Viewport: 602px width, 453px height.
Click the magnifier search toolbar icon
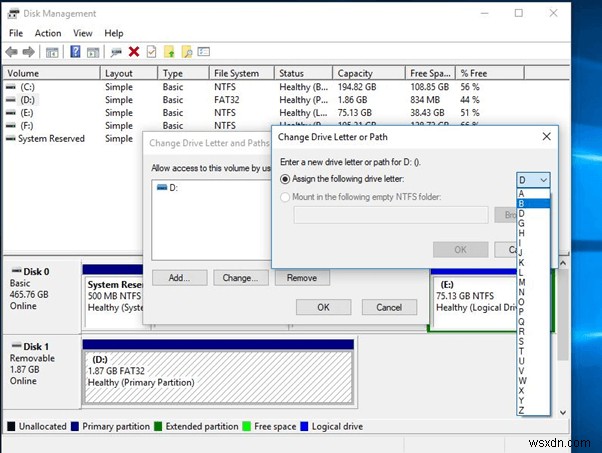click(x=187, y=51)
